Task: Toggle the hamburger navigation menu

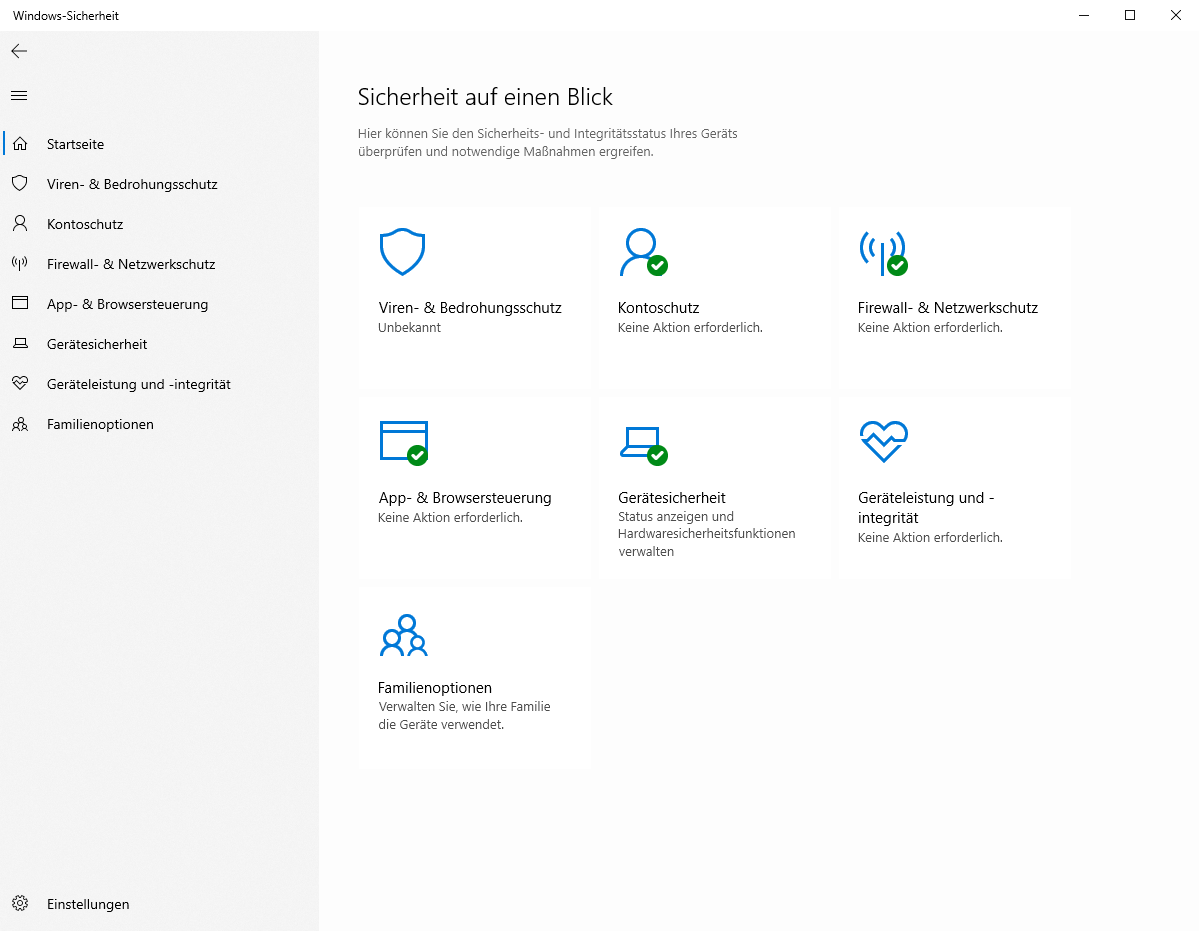Action: click(x=19, y=96)
